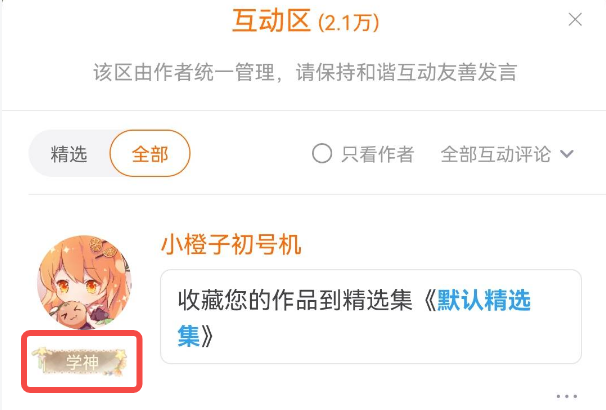Viewport: 606px width, 410px height.
Task: Expand the chevron arrow beside 全部互动评论
Action: tap(567, 154)
